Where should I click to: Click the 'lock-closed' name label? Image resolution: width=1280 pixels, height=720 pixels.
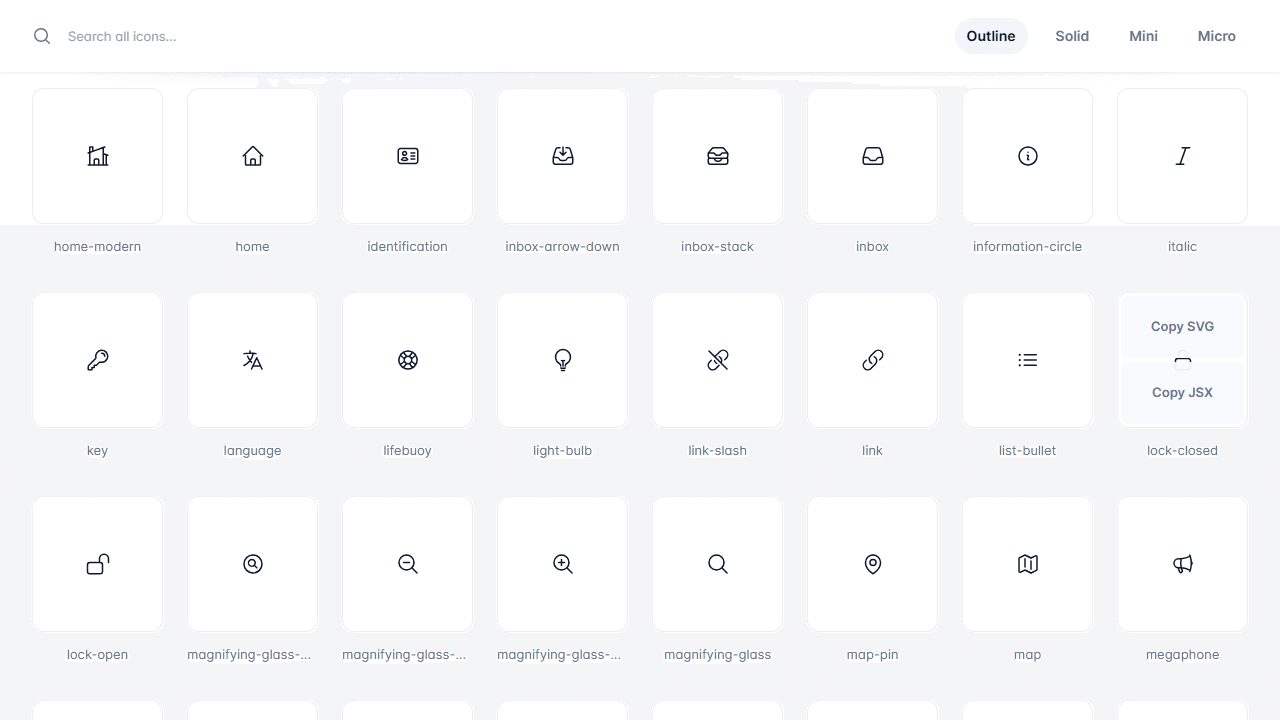click(x=1182, y=451)
